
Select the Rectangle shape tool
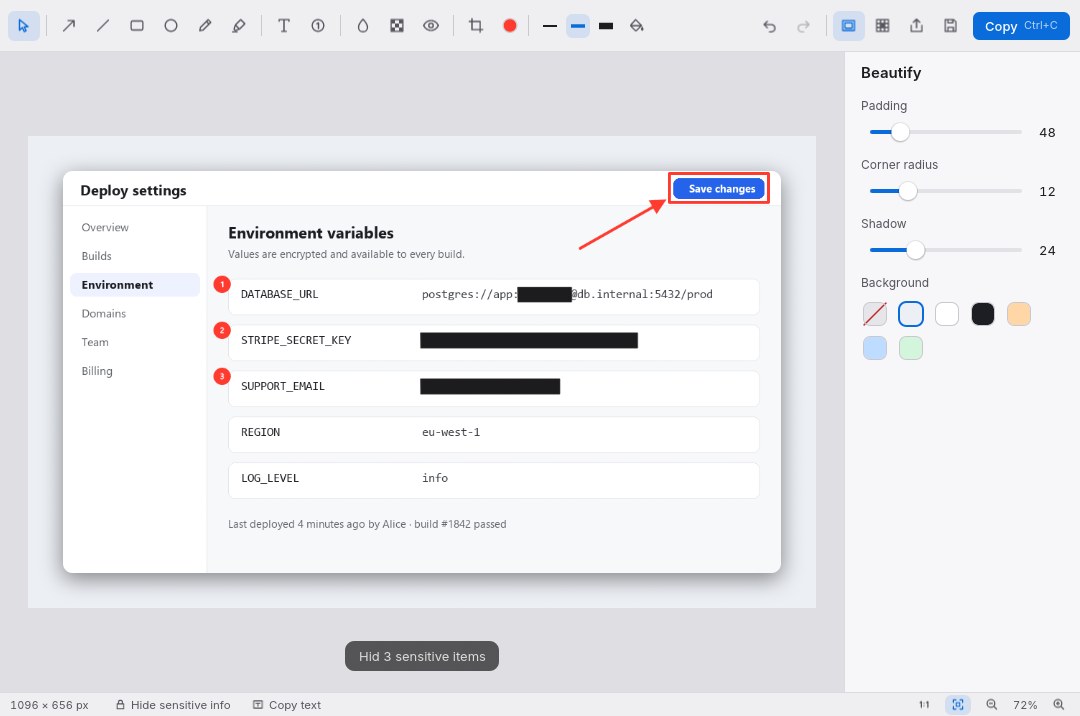(x=137, y=26)
